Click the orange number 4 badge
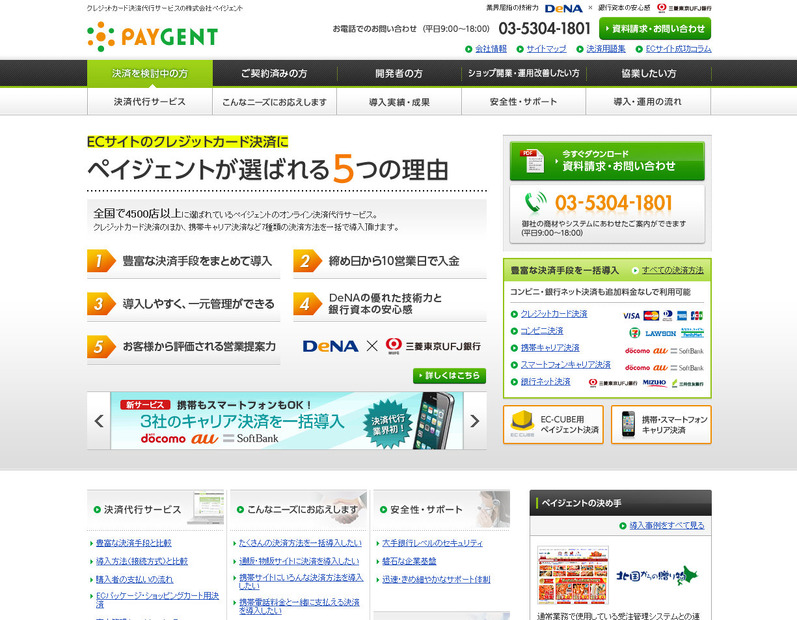797x620 pixels. (307, 304)
